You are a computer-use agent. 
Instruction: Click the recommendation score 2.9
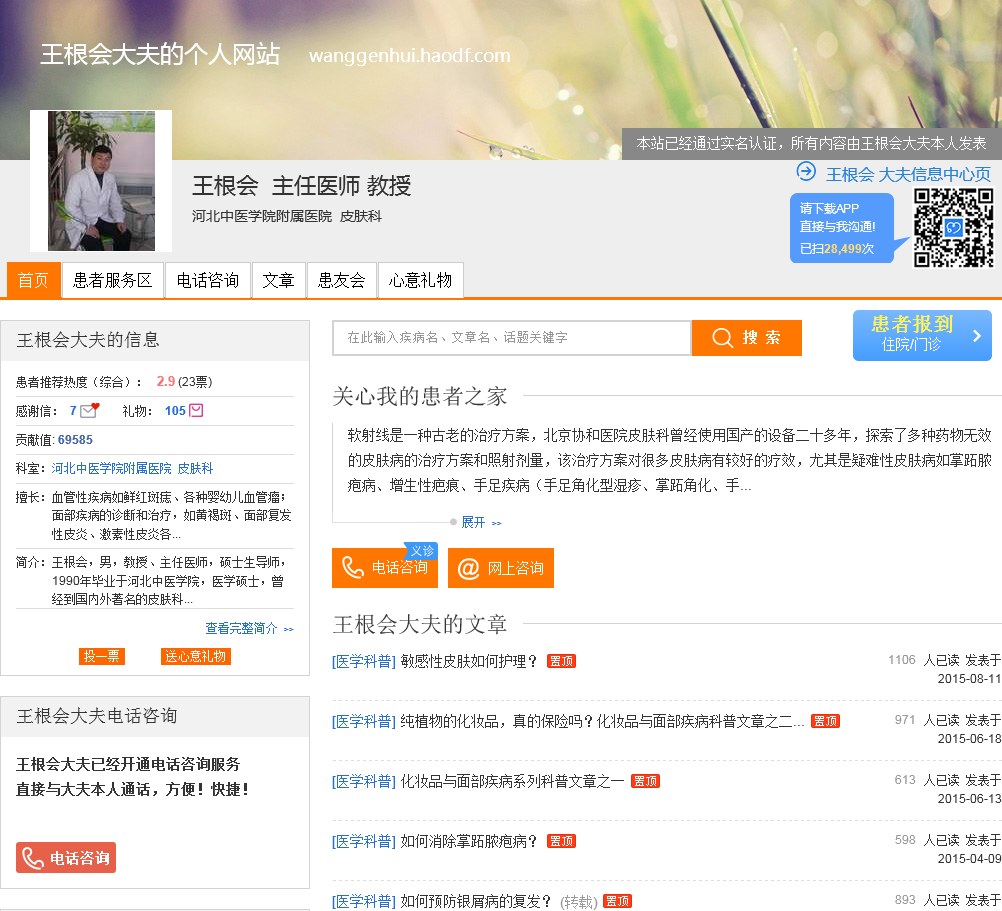coord(166,381)
